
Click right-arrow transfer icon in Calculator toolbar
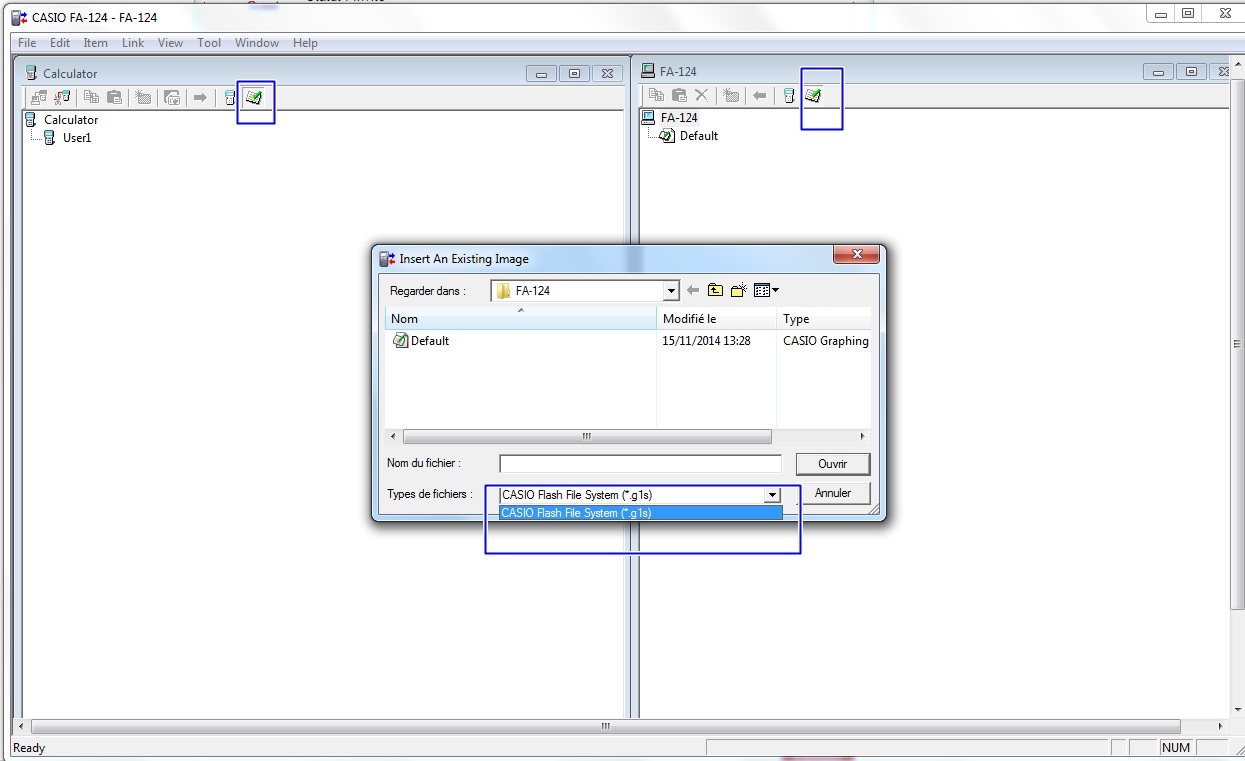point(200,97)
